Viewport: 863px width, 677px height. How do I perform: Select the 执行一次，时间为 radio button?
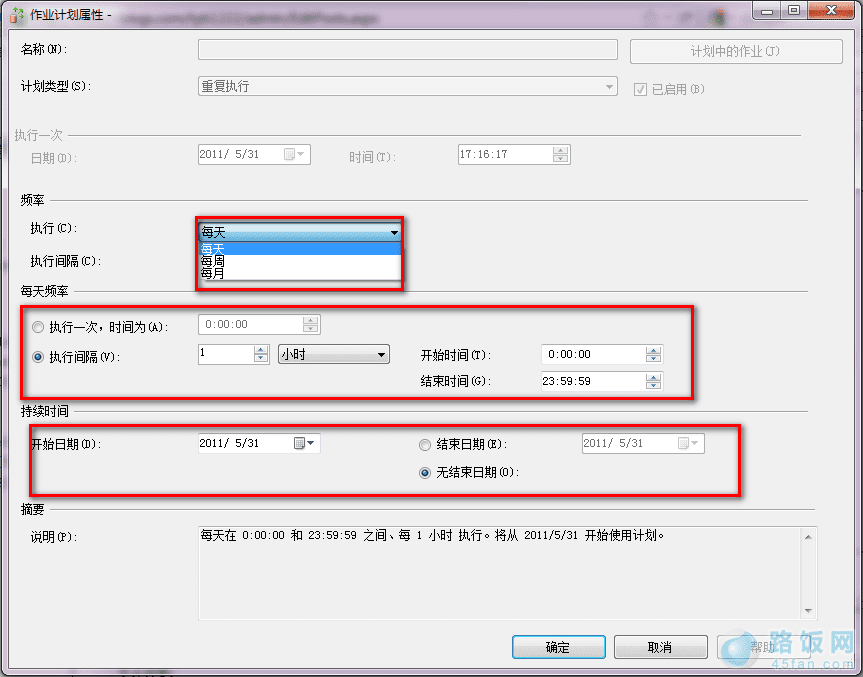click(x=37, y=327)
